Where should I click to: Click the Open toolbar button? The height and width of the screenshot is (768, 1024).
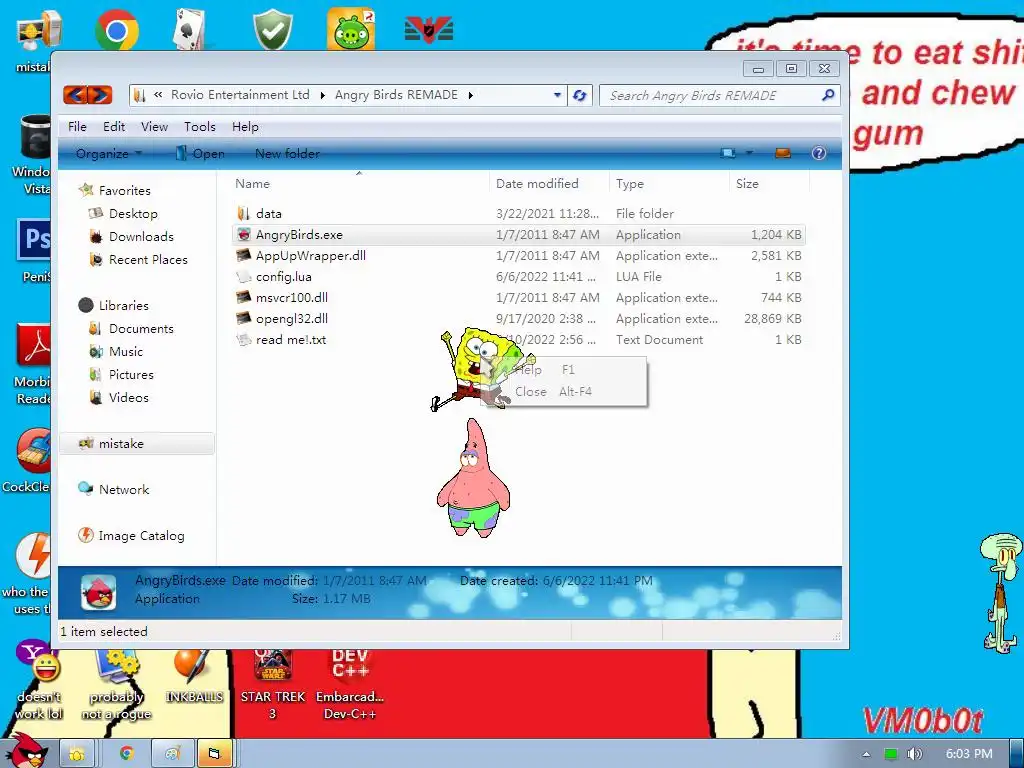pyautogui.click(x=200, y=153)
